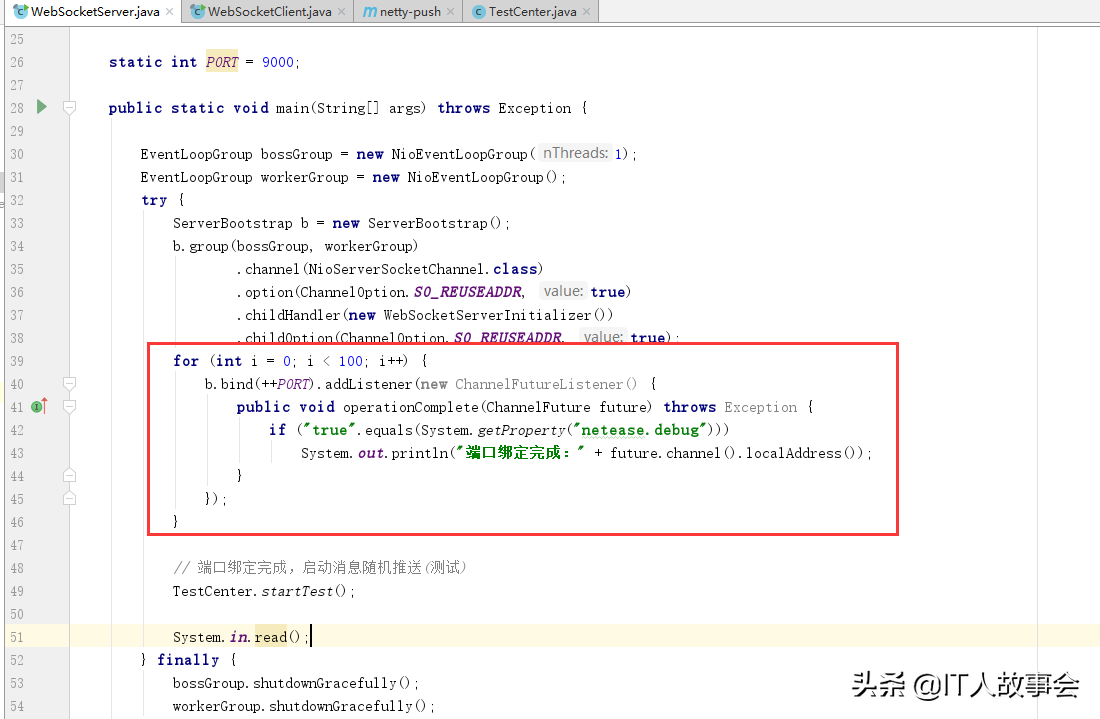This screenshot has width=1100, height=719.
Task: Click the class icon on WebSocketServer.java tab
Action: [20, 12]
